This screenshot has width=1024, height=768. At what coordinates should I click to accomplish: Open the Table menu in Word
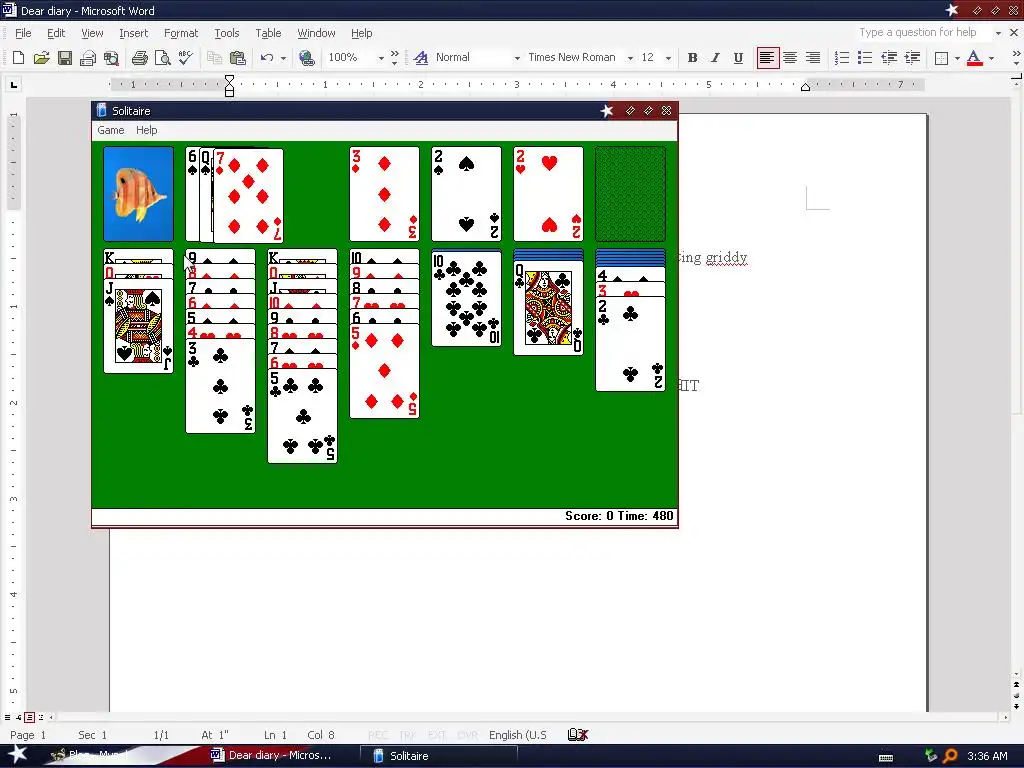268,33
